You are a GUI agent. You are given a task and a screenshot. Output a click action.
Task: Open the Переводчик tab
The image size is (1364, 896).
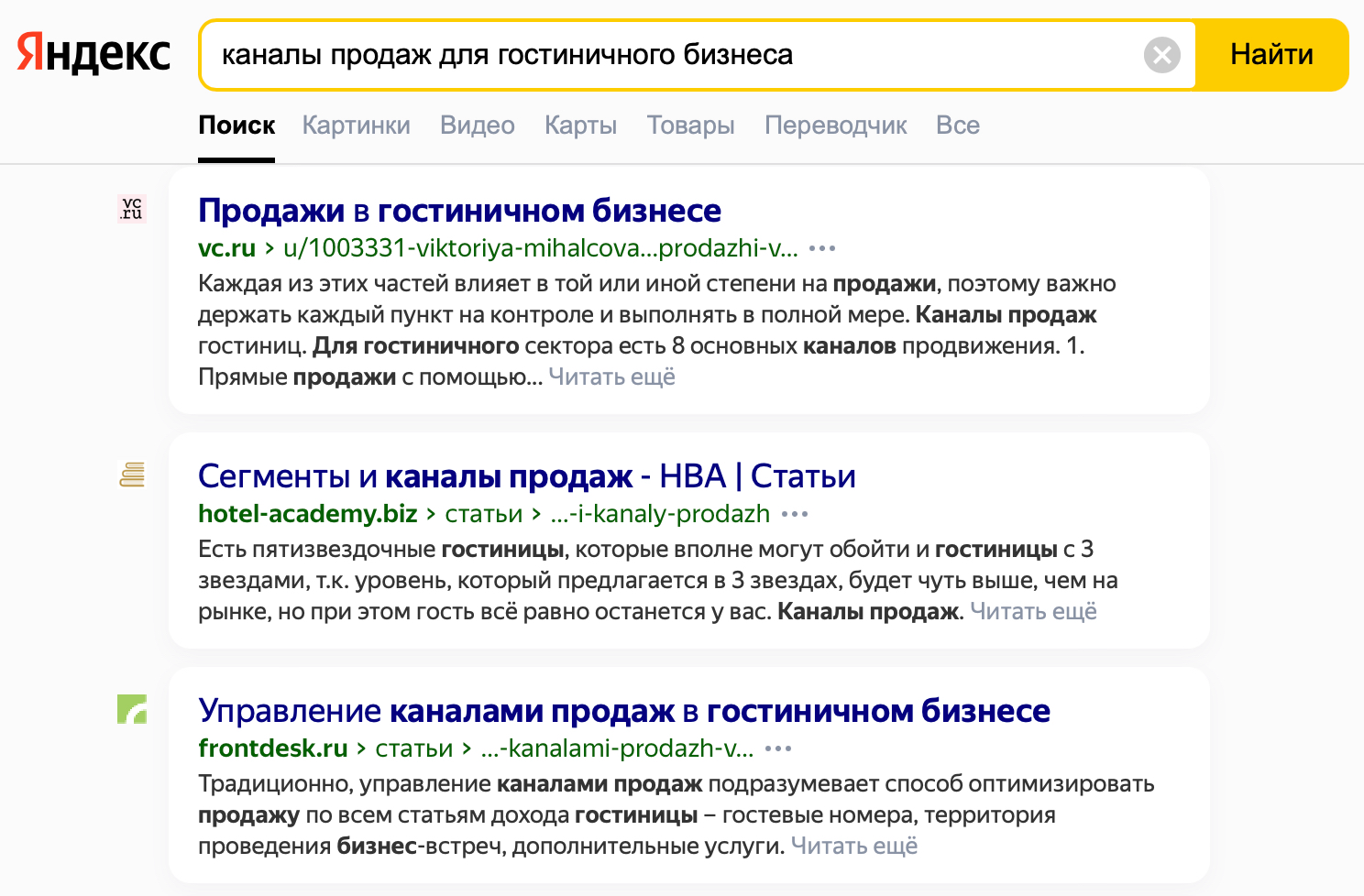836,126
